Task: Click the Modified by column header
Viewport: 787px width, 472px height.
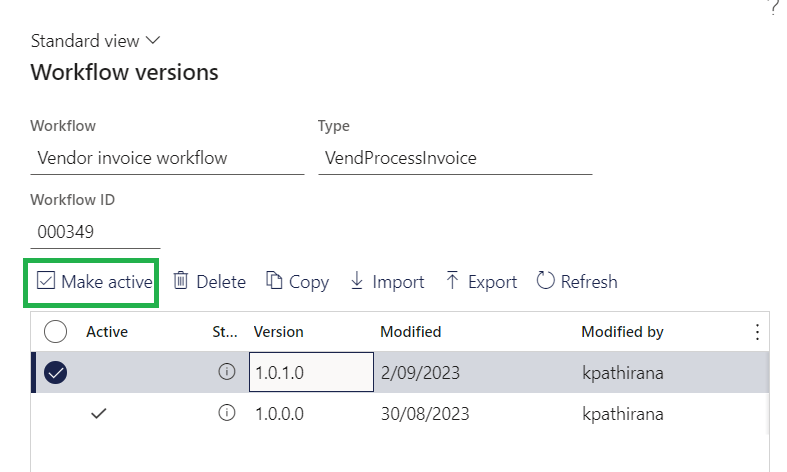Action: pyautogui.click(x=622, y=332)
